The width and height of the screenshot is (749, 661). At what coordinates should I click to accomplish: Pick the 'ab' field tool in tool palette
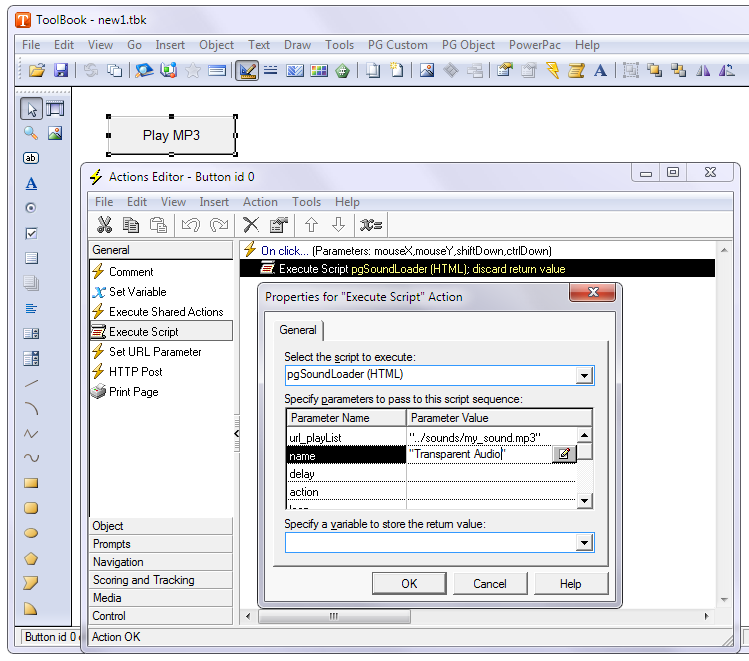point(31,158)
